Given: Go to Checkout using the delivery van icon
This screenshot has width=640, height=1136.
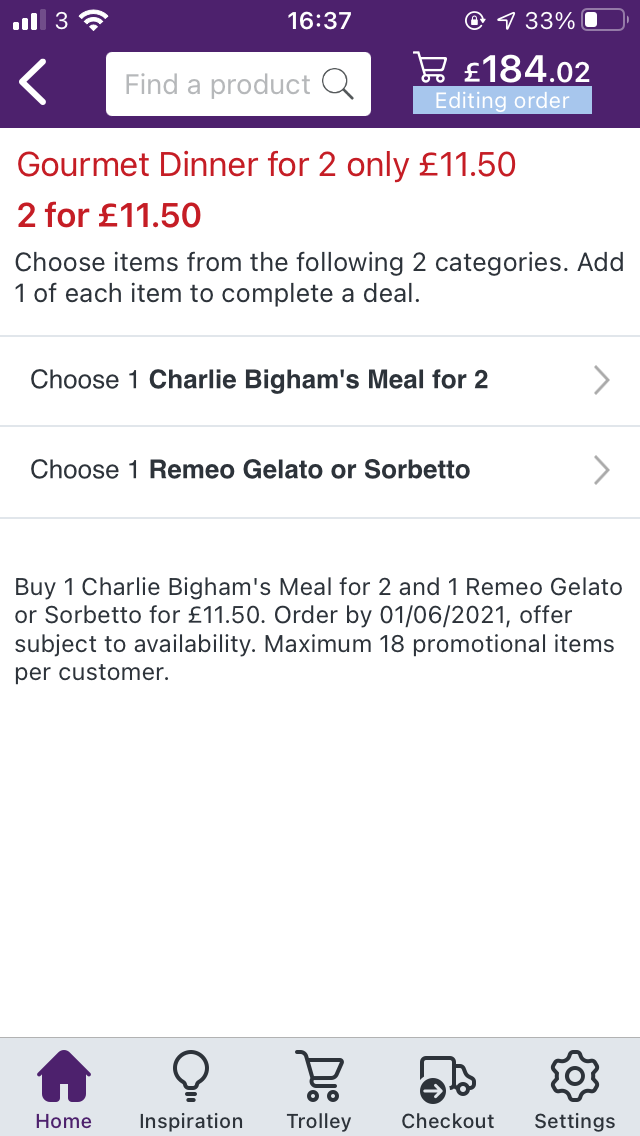Looking at the screenshot, I should point(447,1085).
